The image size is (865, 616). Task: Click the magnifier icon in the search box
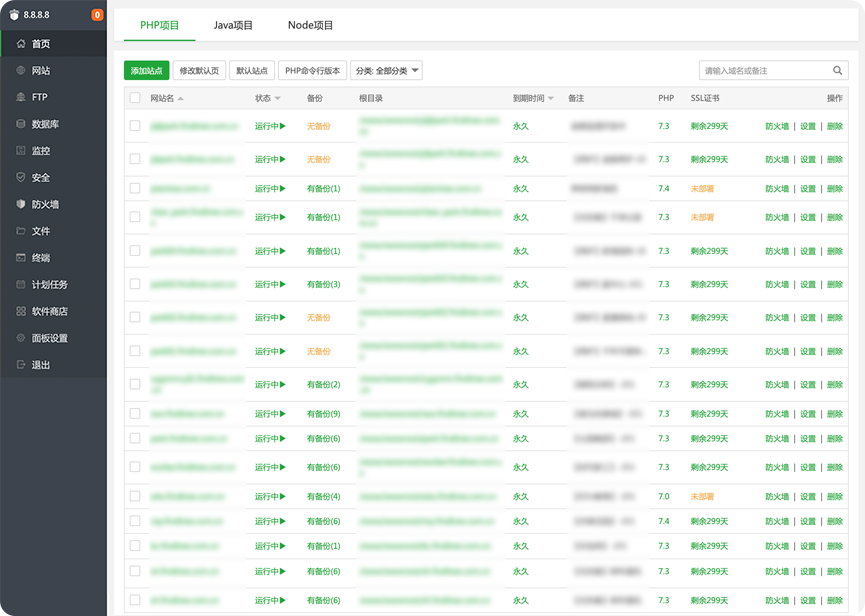tap(838, 71)
